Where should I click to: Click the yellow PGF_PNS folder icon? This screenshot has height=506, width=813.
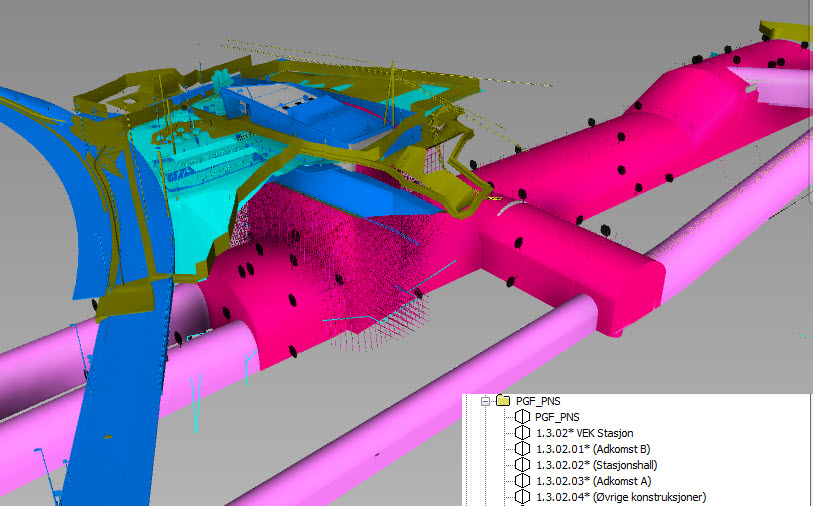click(503, 400)
